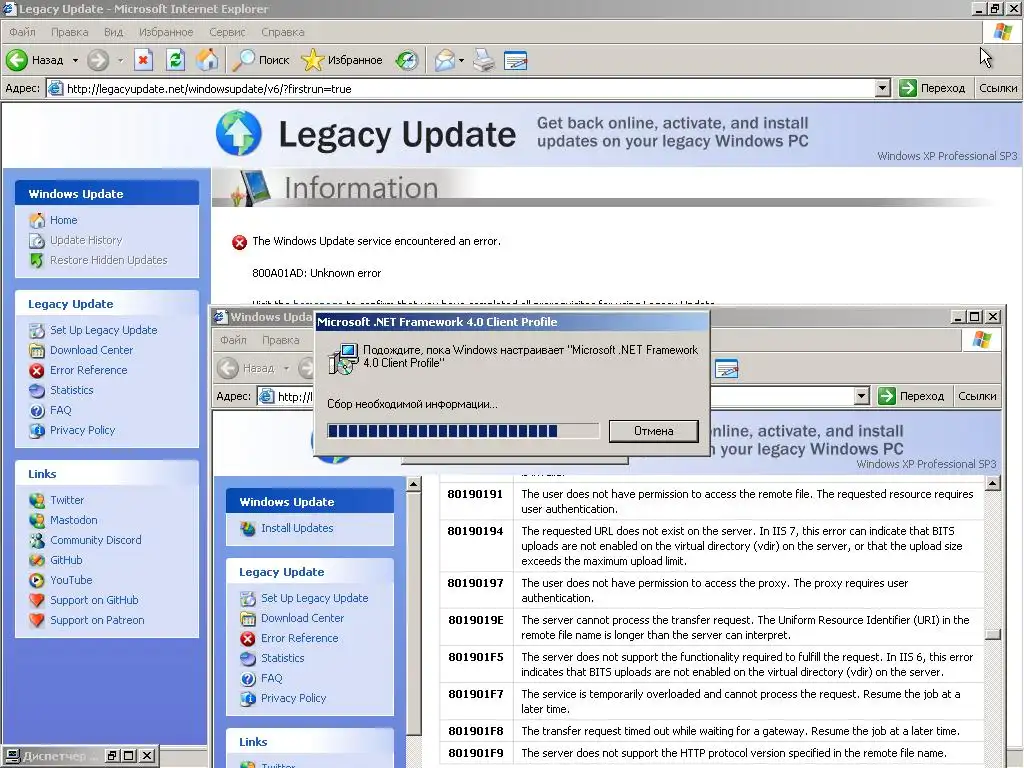Image resolution: width=1024 pixels, height=768 pixels.
Task: Click the Legacy Update globe logo
Action: click(238, 133)
